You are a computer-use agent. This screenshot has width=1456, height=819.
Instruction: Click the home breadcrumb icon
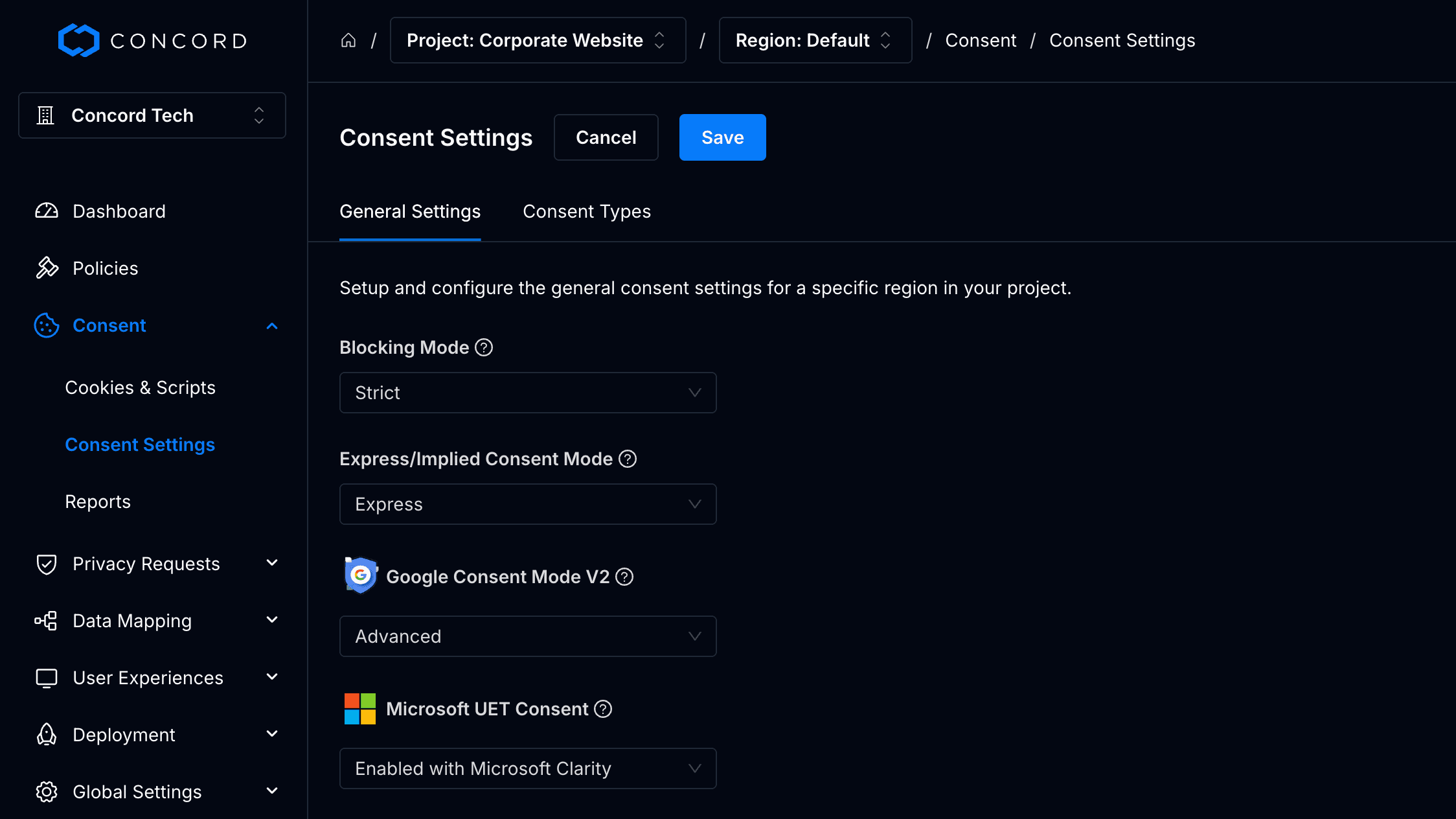(x=348, y=40)
